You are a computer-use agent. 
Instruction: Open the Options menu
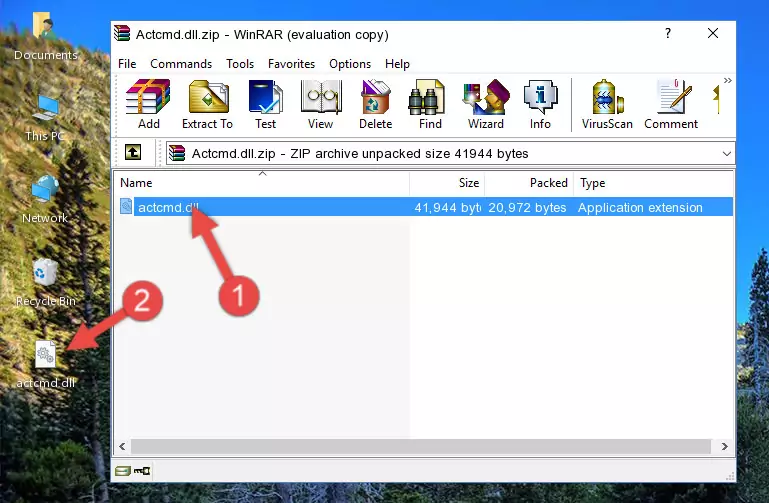[350, 64]
